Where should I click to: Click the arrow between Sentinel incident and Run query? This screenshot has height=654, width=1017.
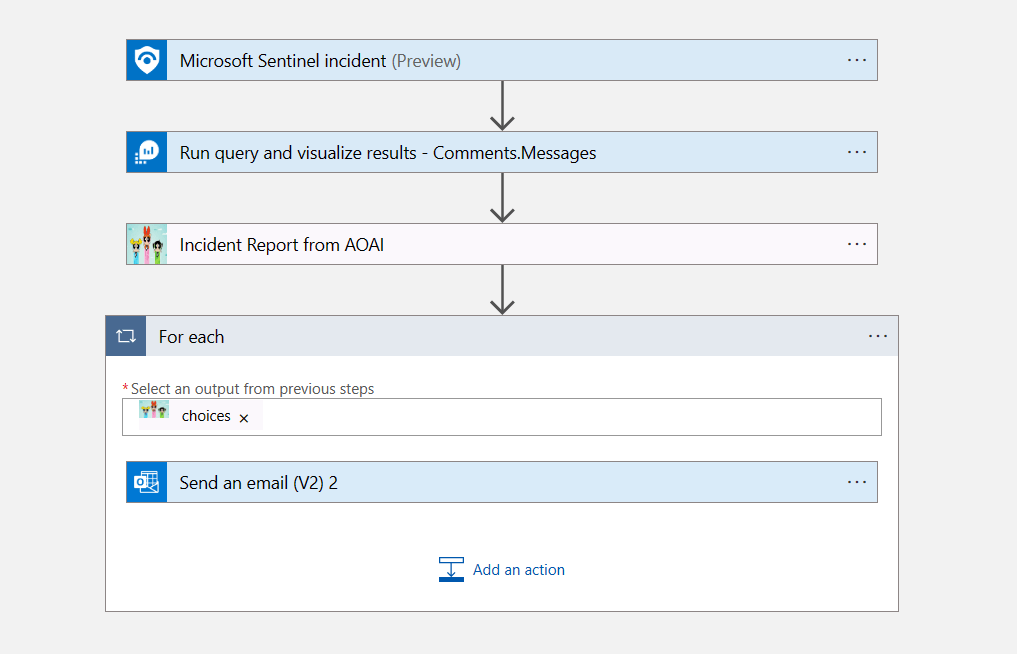pos(502,105)
